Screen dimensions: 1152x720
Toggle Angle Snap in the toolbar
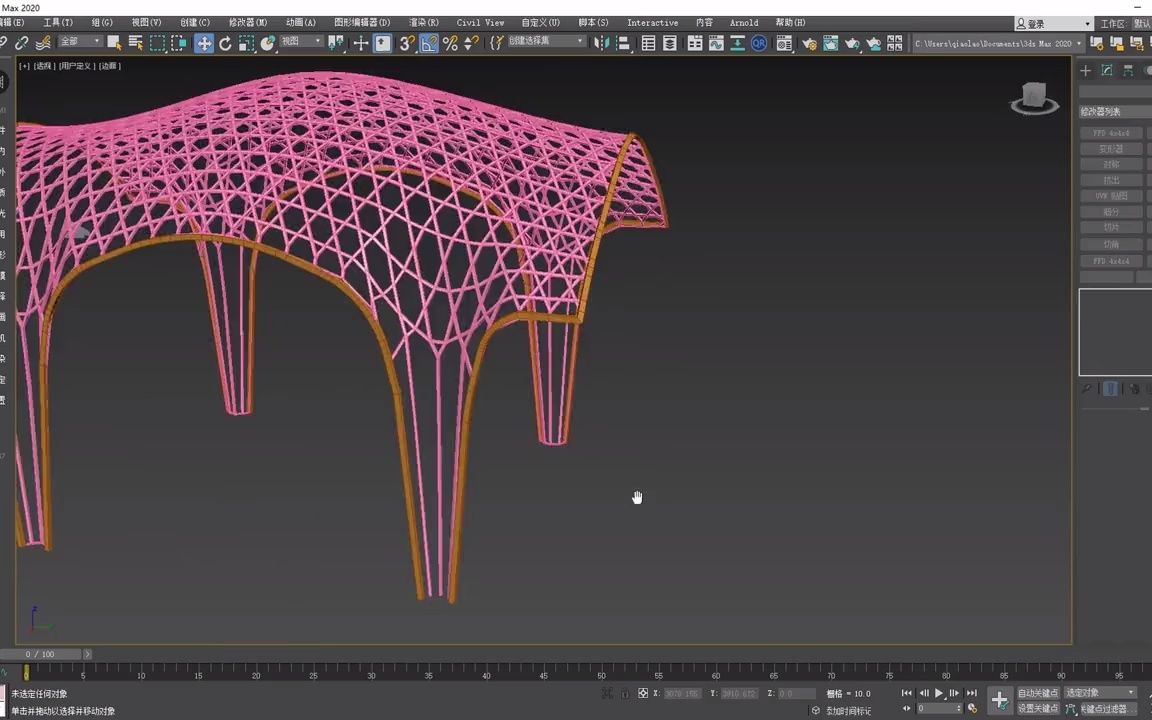pyautogui.click(x=428, y=42)
